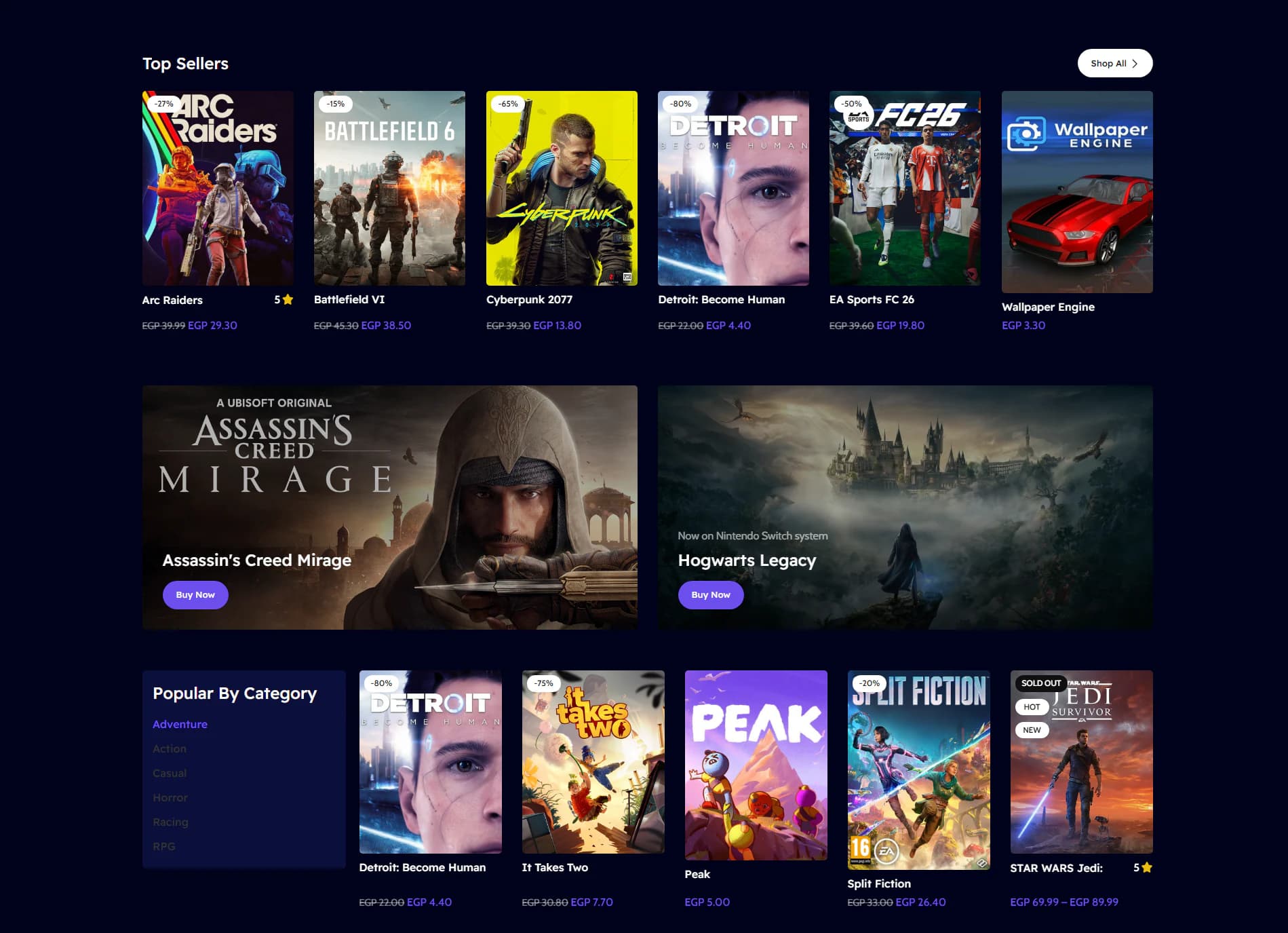This screenshot has height=933, width=1288.
Task: Click the SOLD OUT badge on Jedi Survivor
Action: tap(1040, 683)
